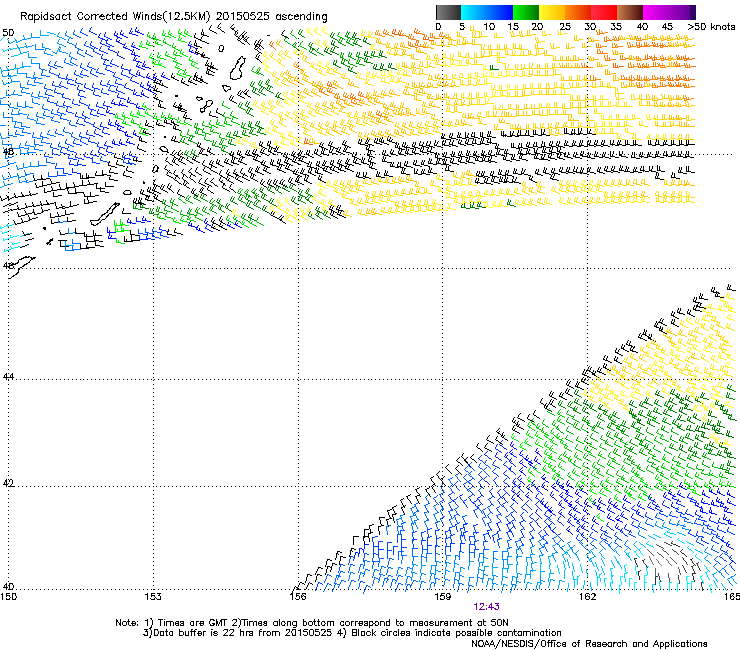740x650 pixels.
Task: Click the '>50 knots' legend label
Action: [x=711, y=27]
